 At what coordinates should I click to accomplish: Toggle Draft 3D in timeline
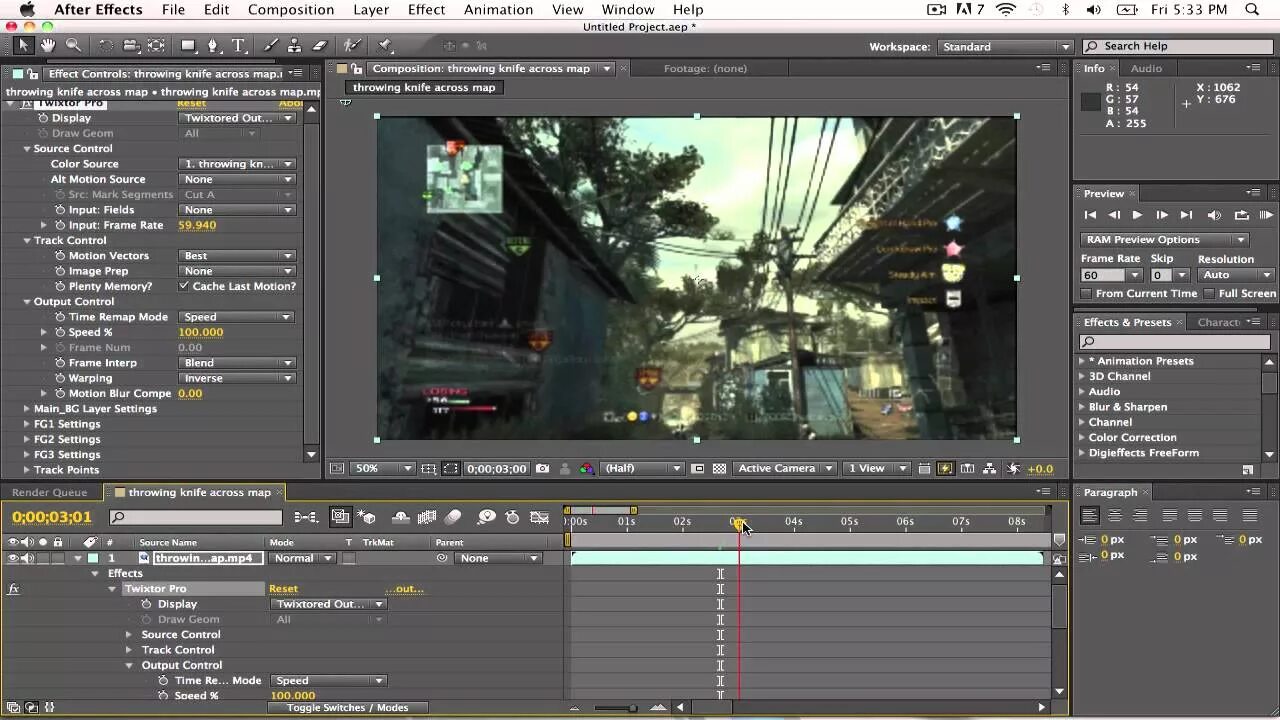click(367, 517)
